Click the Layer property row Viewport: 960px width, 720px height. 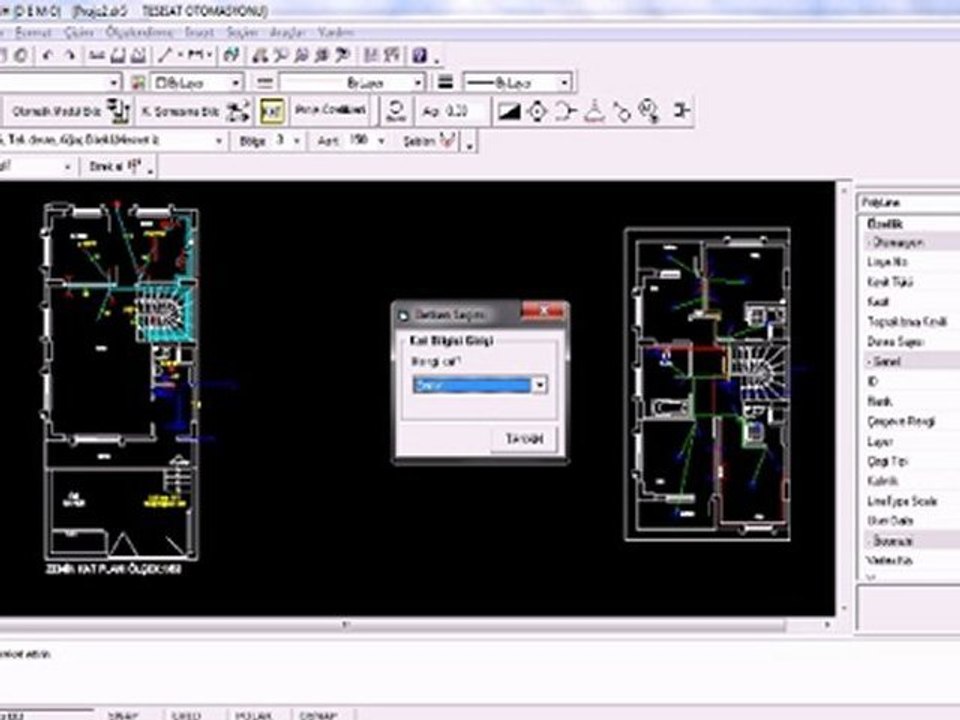[x=912, y=441]
